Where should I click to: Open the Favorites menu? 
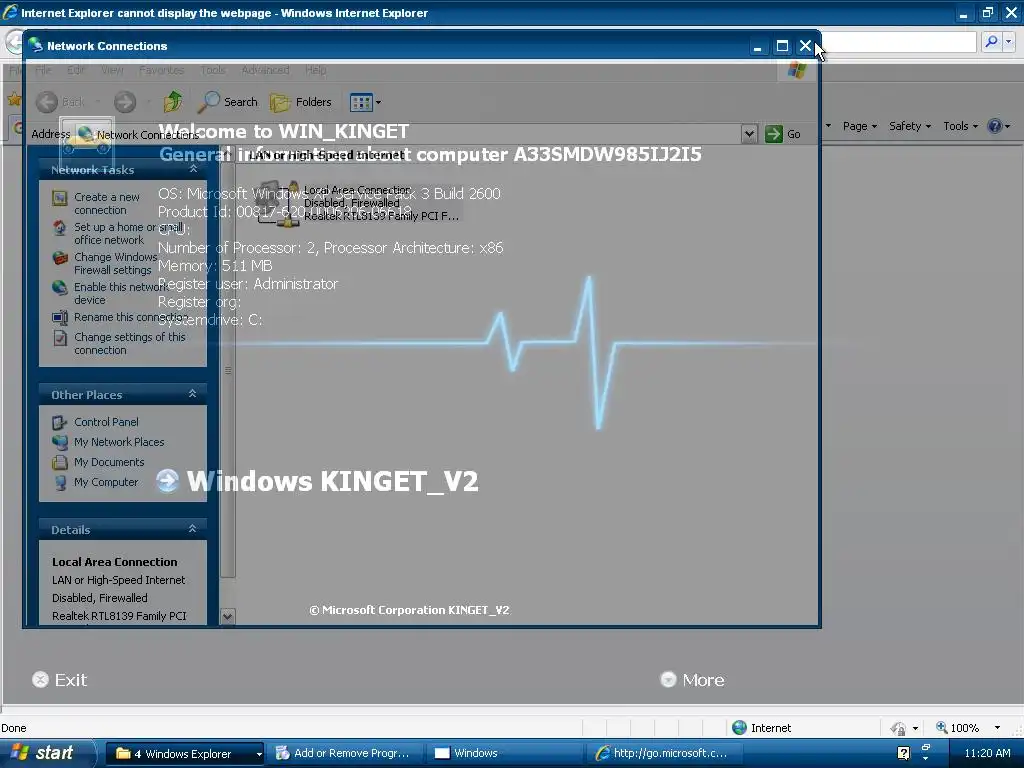click(x=161, y=70)
